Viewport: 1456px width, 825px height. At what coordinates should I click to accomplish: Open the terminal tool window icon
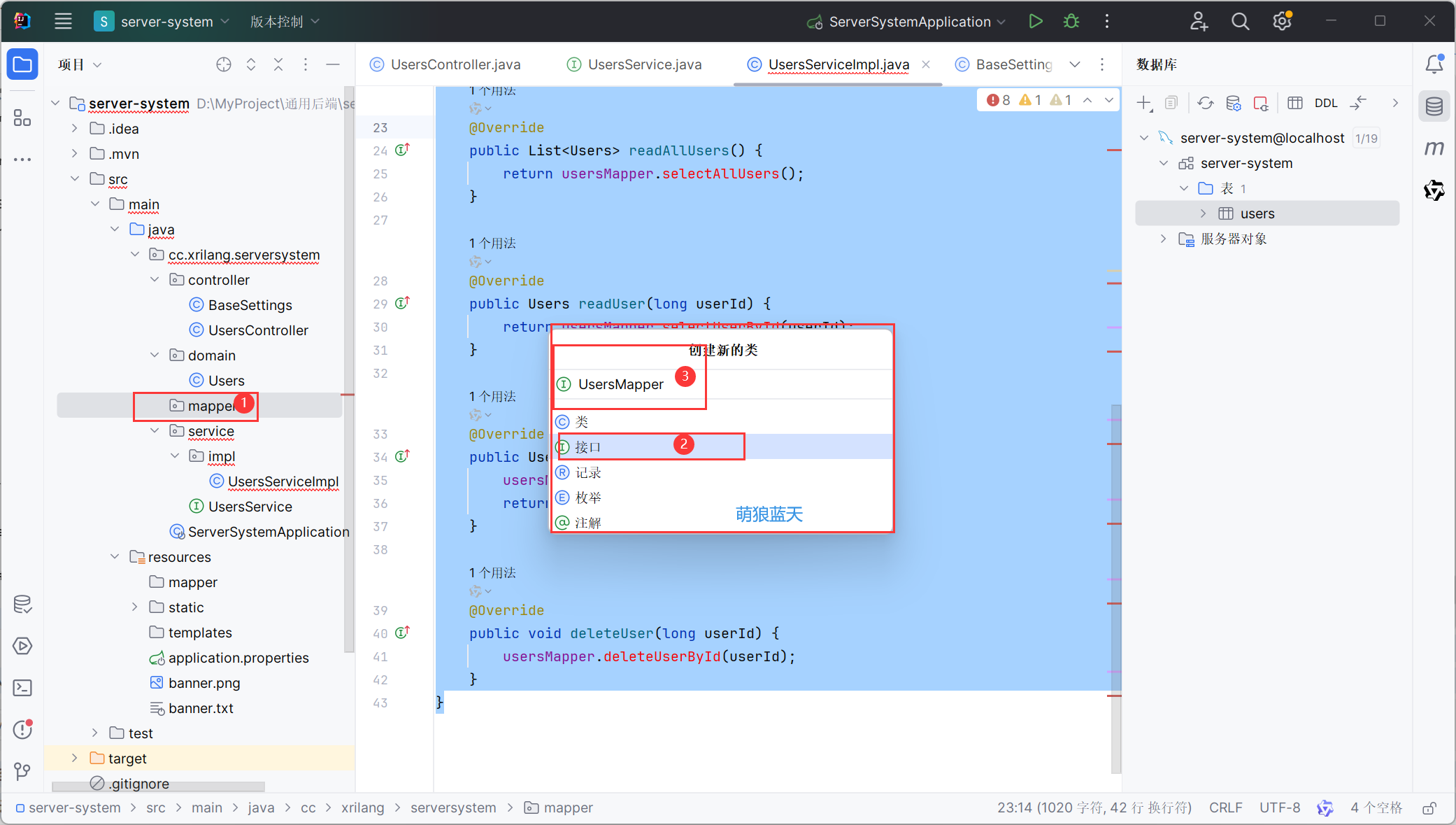click(22, 688)
